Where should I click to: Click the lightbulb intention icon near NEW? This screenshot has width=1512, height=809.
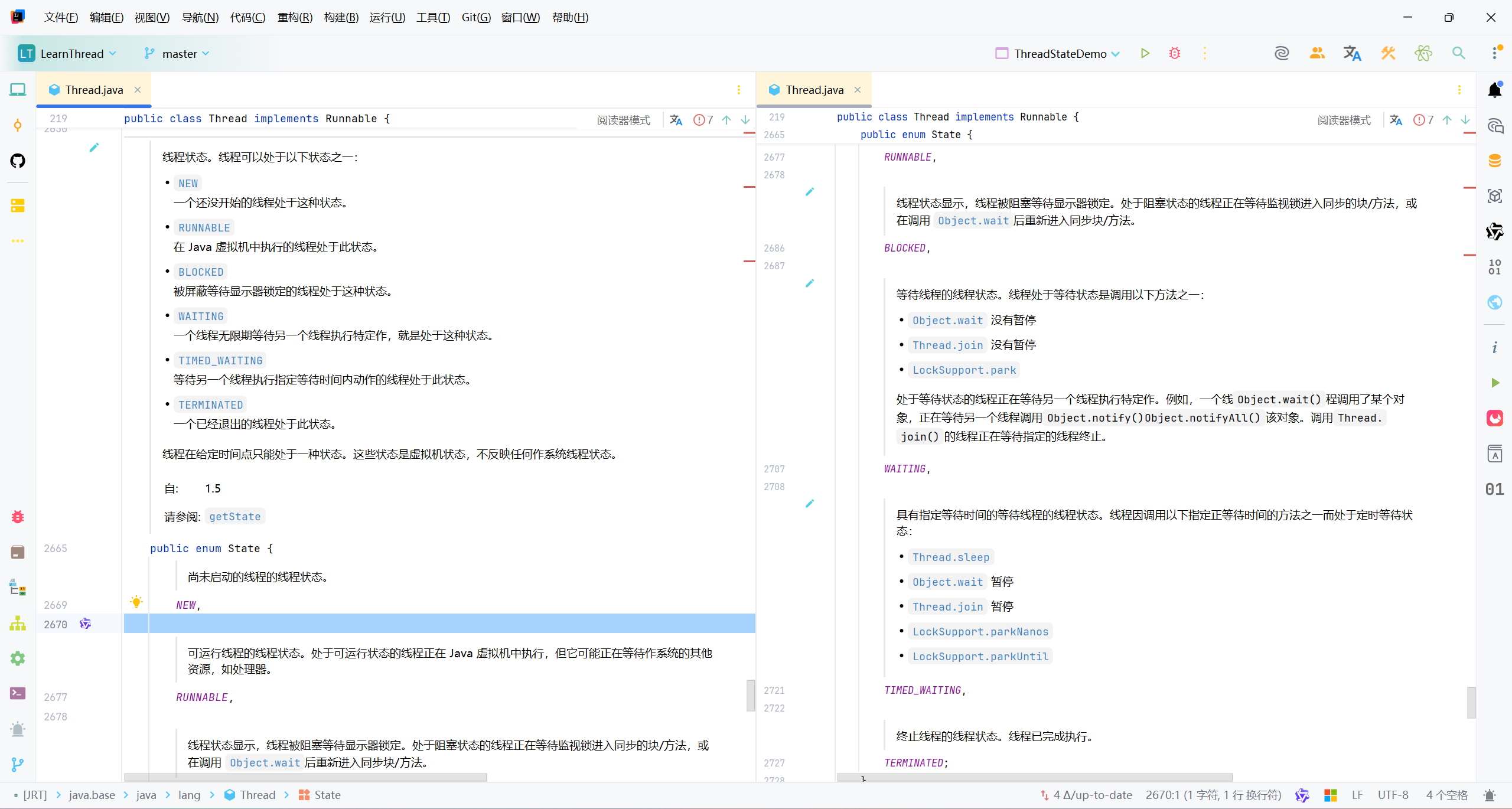tap(136, 602)
